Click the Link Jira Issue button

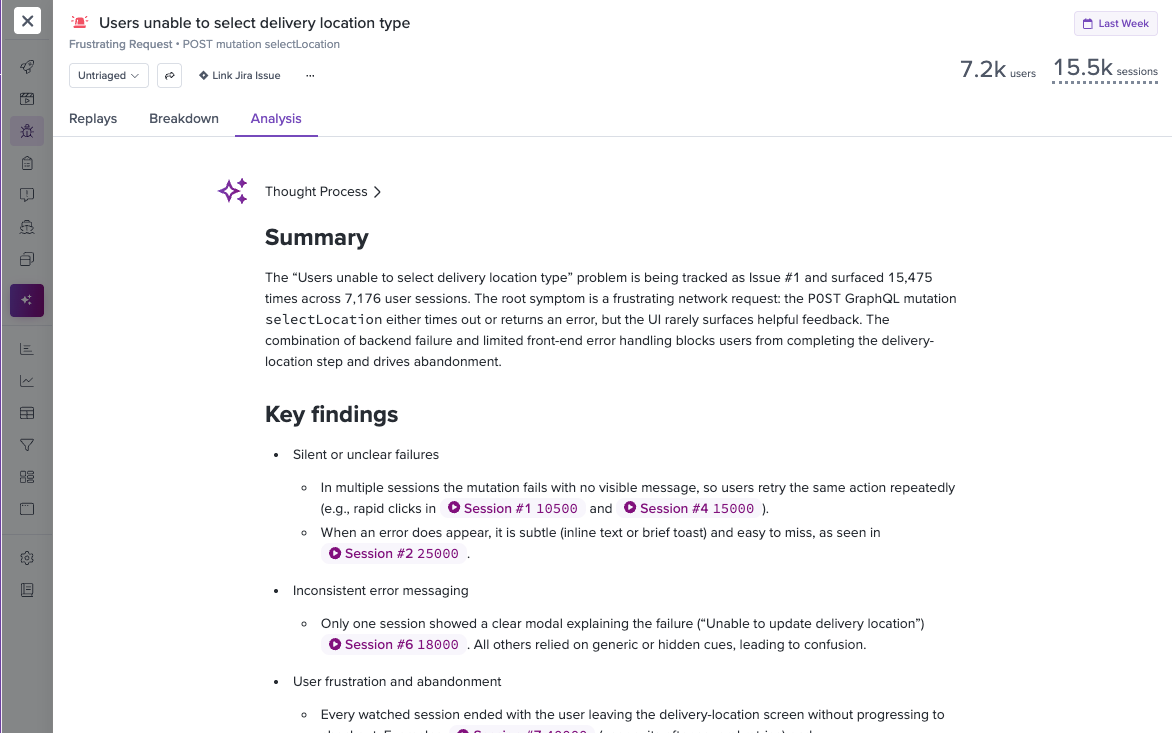(239, 75)
